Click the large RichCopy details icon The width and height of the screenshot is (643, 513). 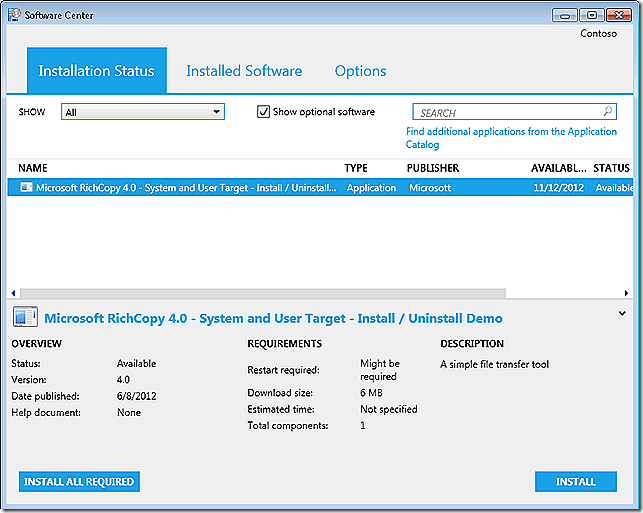click(x=25, y=317)
